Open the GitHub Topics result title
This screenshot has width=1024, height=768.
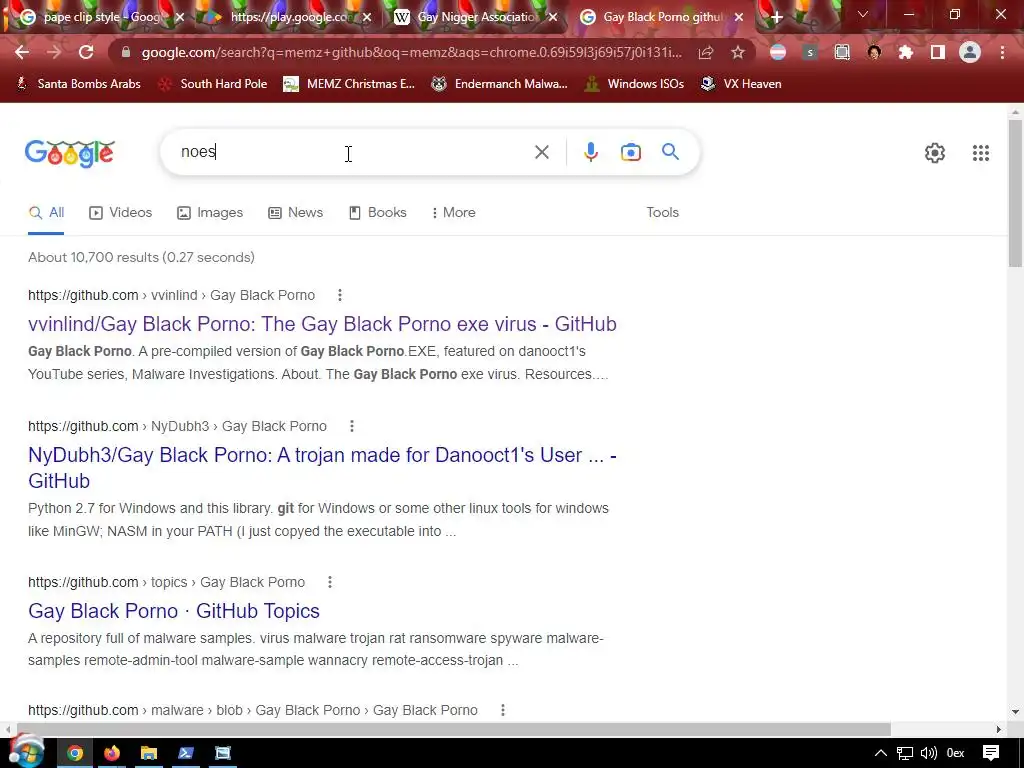pyautogui.click(x=174, y=611)
